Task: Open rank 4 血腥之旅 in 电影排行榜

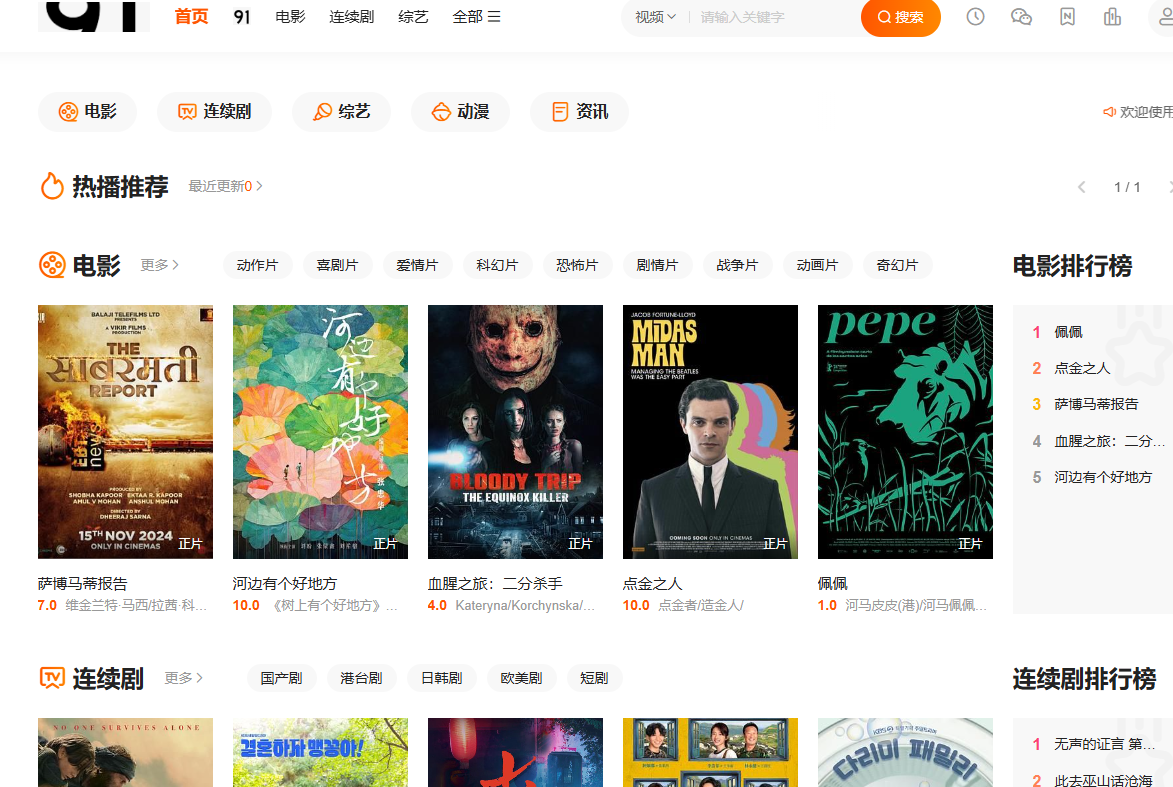Action: pyautogui.click(x=1109, y=441)
